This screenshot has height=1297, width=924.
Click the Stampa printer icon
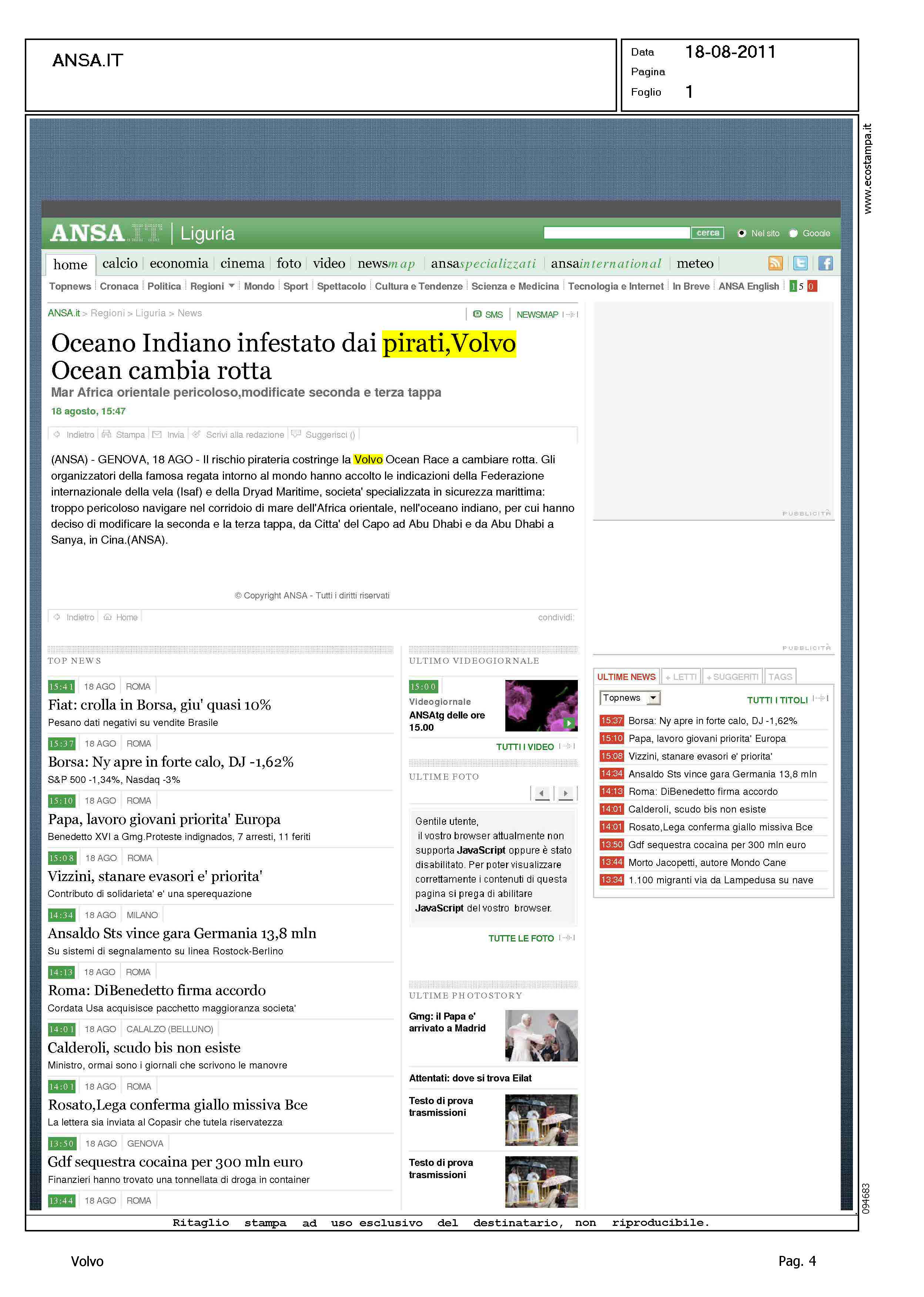coord(106,434)
